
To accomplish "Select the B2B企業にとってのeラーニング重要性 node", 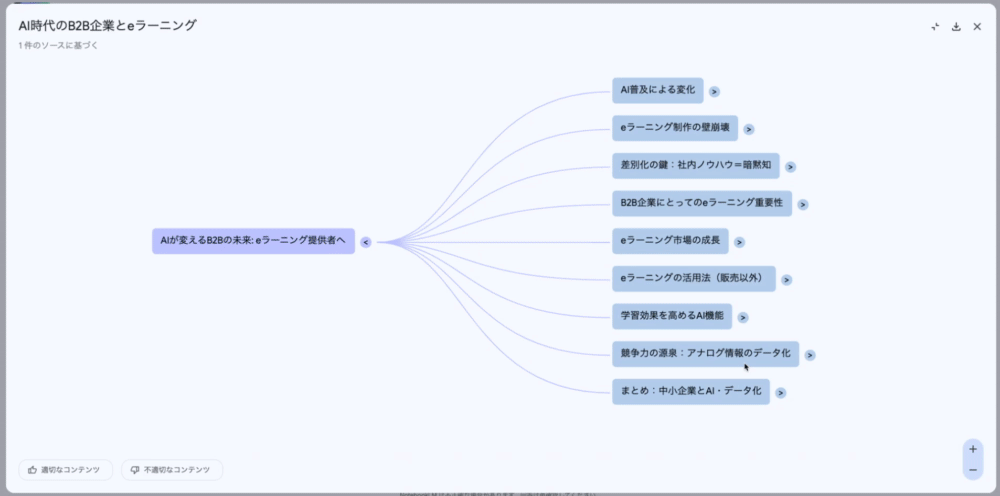I will point(702,203).
